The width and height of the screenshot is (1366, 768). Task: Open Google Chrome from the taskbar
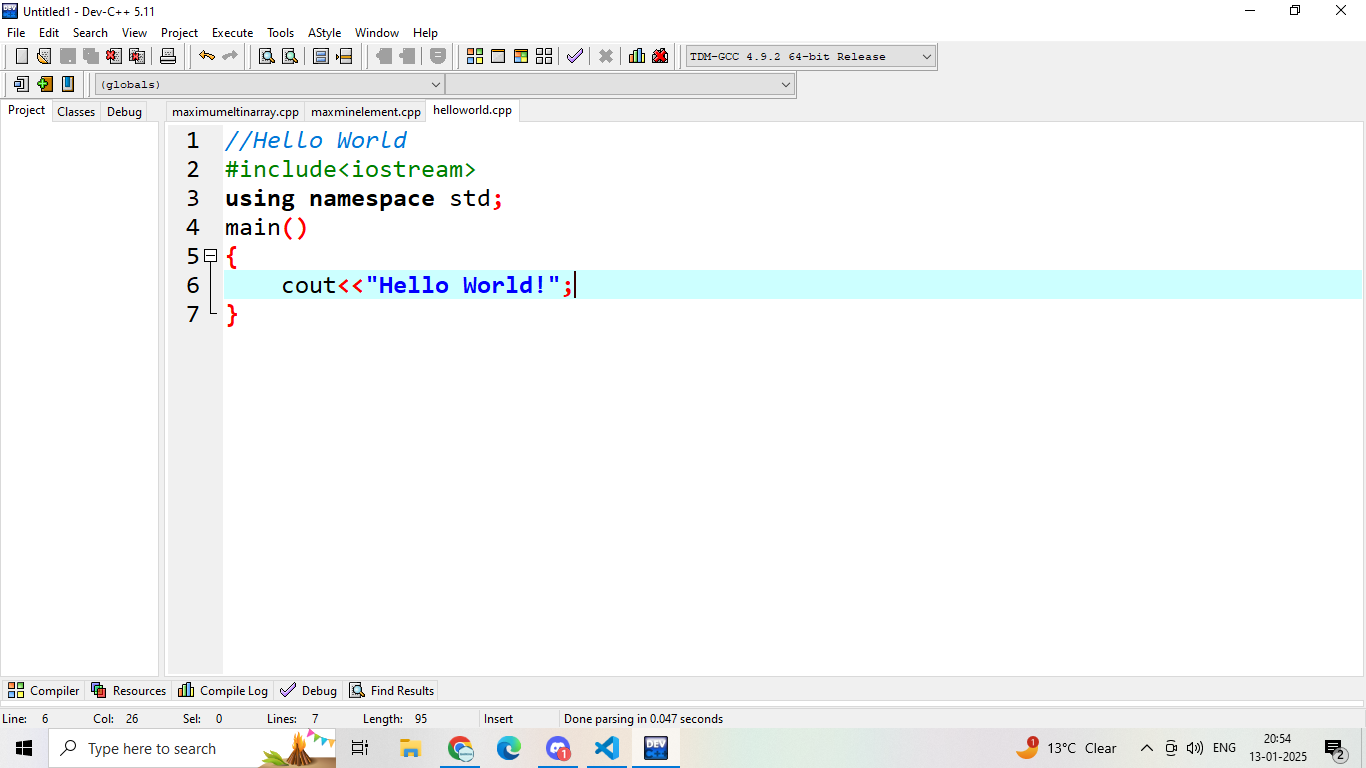(460, 748)
